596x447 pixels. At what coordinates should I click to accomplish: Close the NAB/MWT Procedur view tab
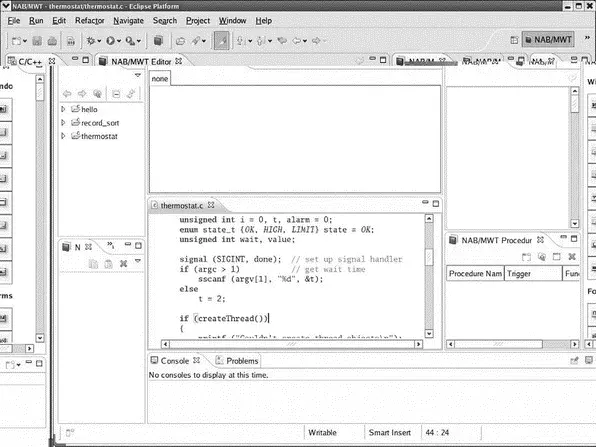(540, 239)
